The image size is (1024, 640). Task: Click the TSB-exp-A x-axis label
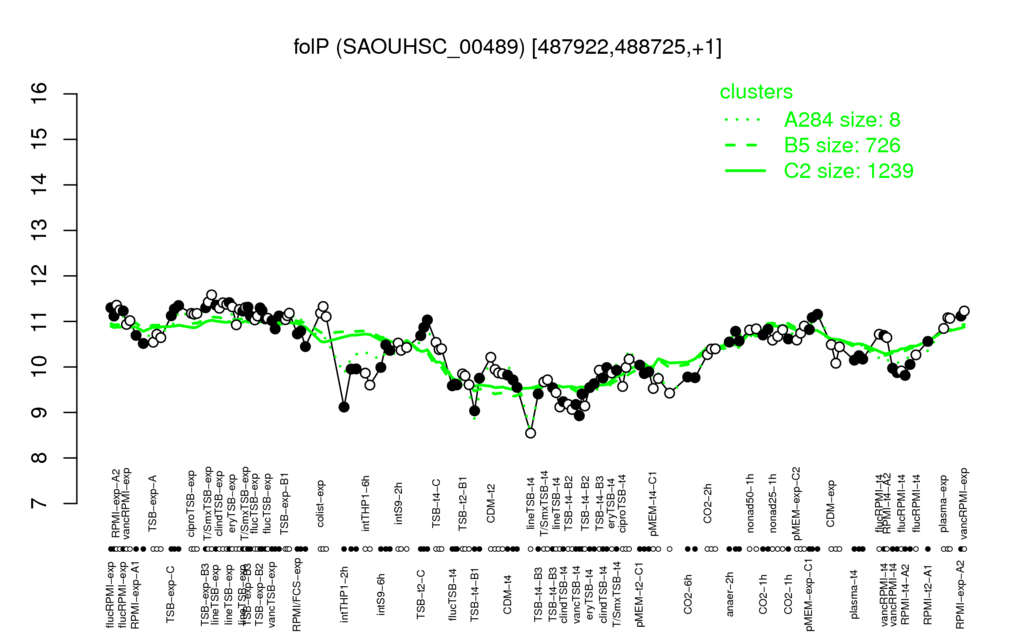153,499
